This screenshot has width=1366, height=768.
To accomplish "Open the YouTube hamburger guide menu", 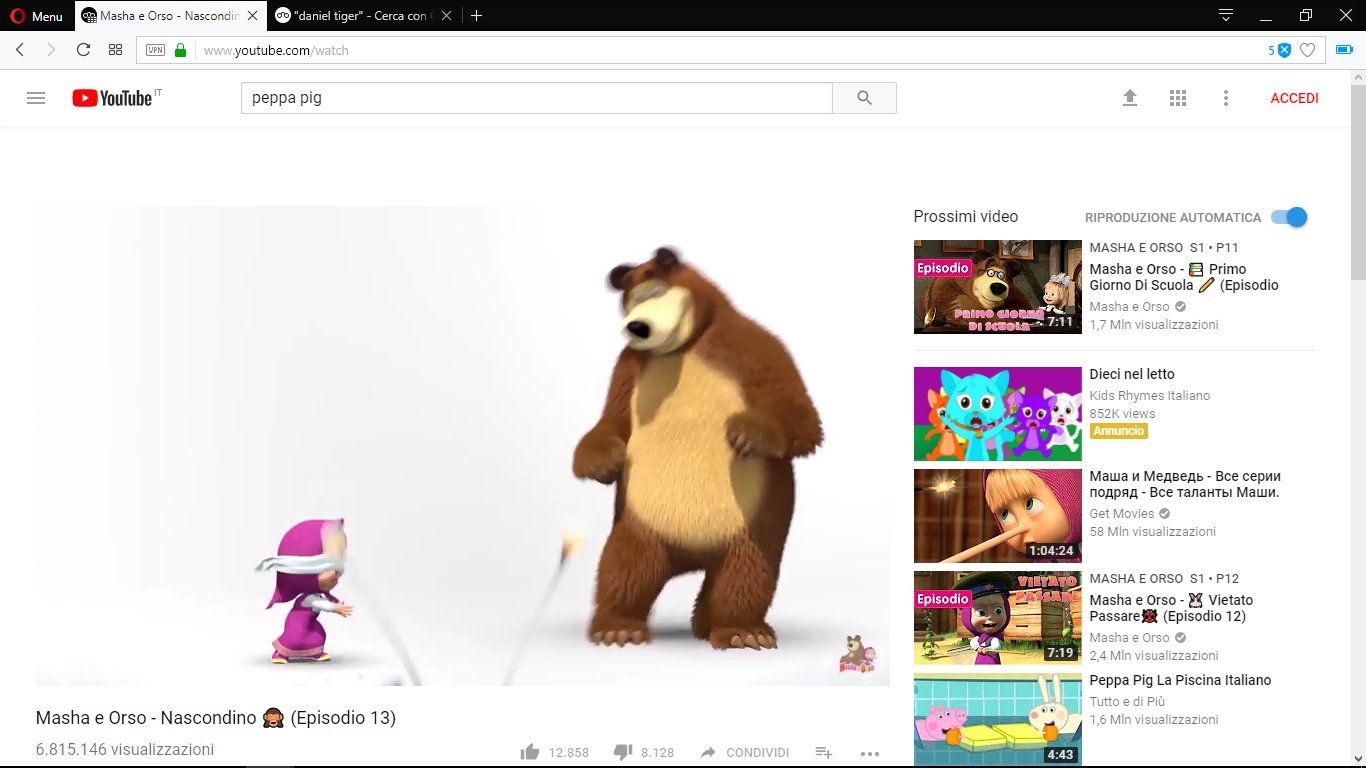I will [x=36, y=98].
